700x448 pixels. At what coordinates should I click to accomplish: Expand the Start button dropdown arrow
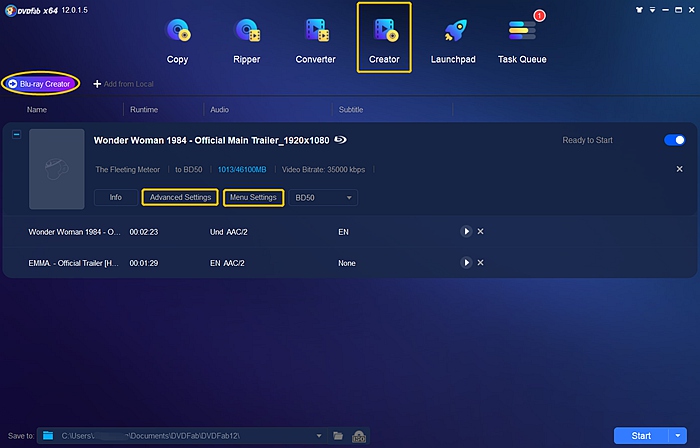coord(678,436)
